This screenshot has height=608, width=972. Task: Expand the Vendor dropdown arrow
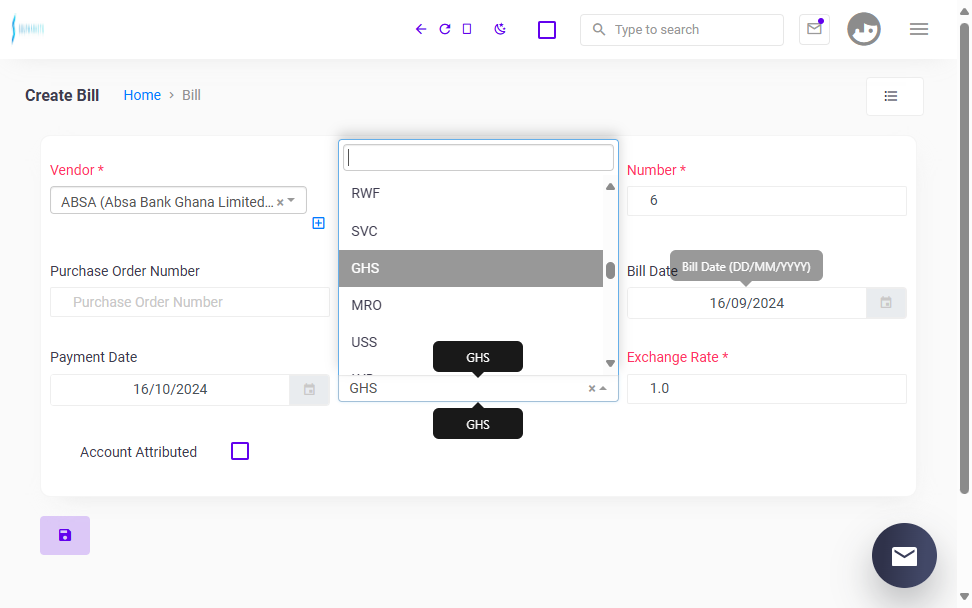pyautogui.click(x=291, y=201)
